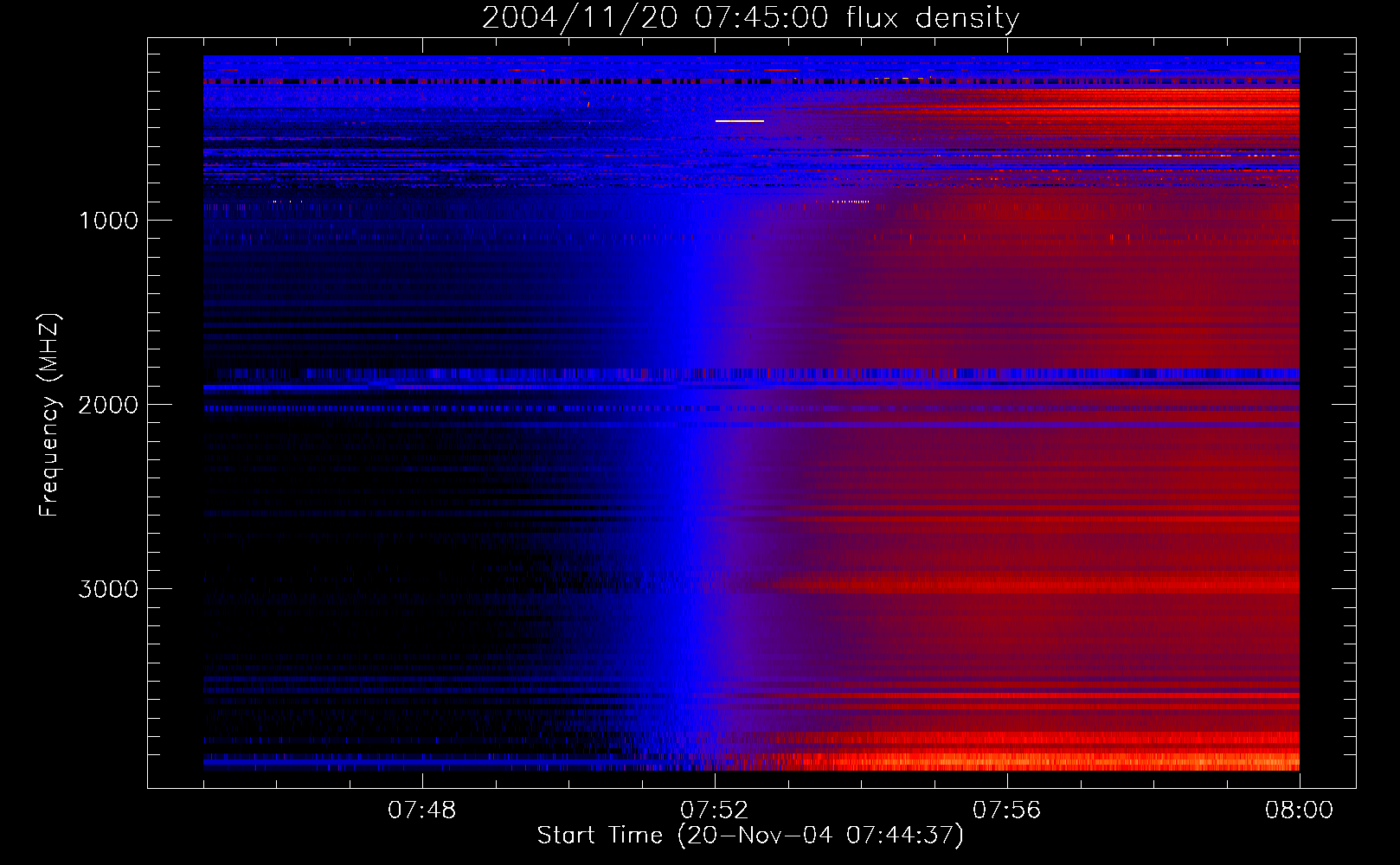Click the plot title '2004/11/20 07:45:00 flux density'

[750, 18]
